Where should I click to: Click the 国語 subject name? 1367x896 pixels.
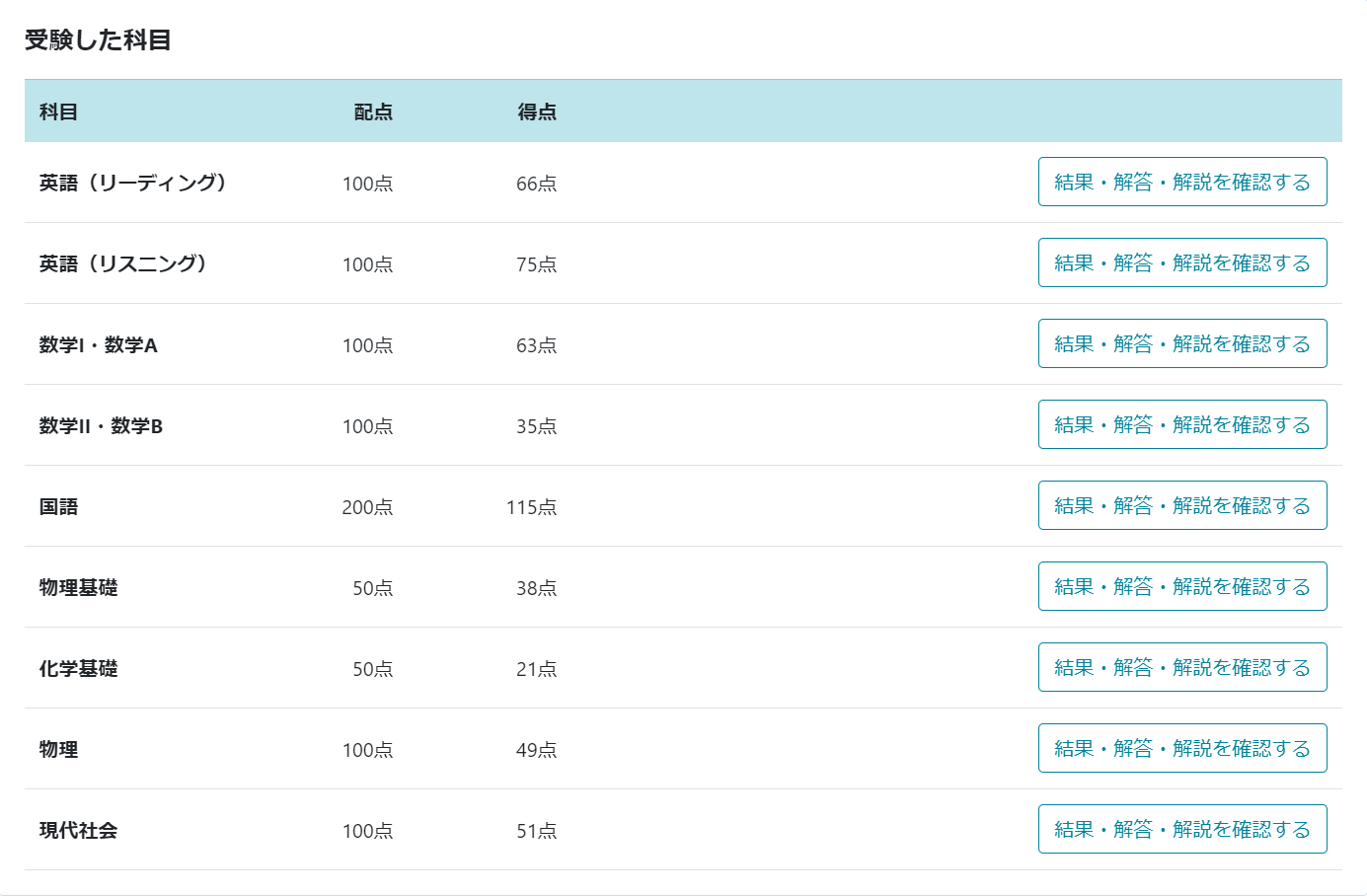58,506
